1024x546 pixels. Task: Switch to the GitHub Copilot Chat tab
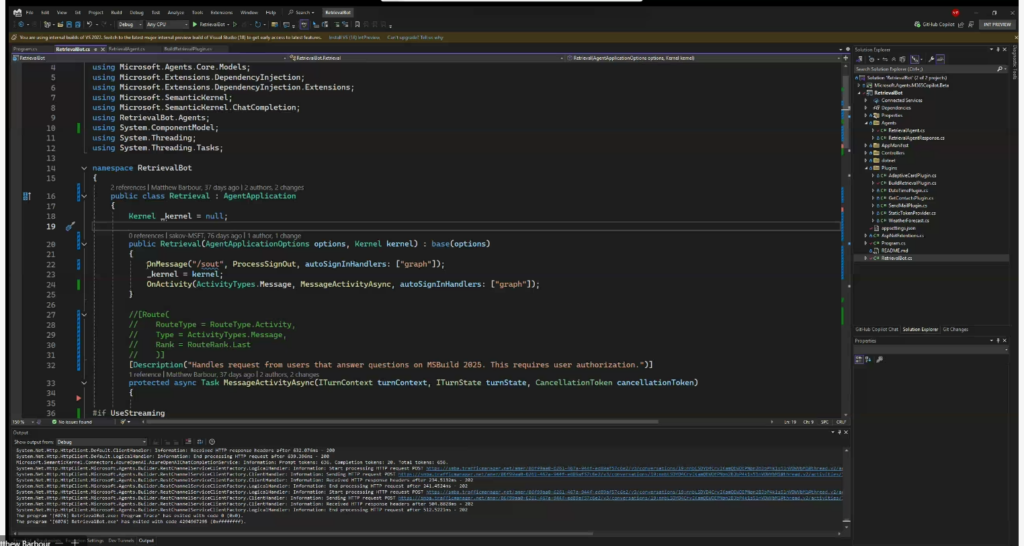[x=877, y=329]
